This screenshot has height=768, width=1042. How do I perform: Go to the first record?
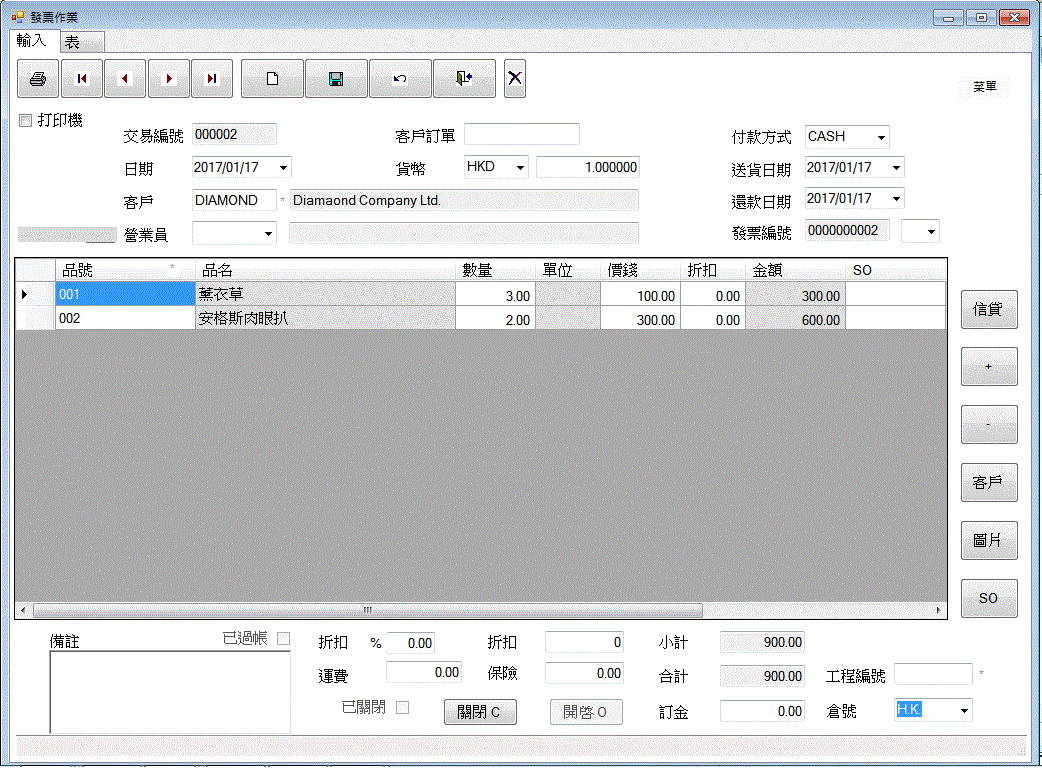coord(82,78)
